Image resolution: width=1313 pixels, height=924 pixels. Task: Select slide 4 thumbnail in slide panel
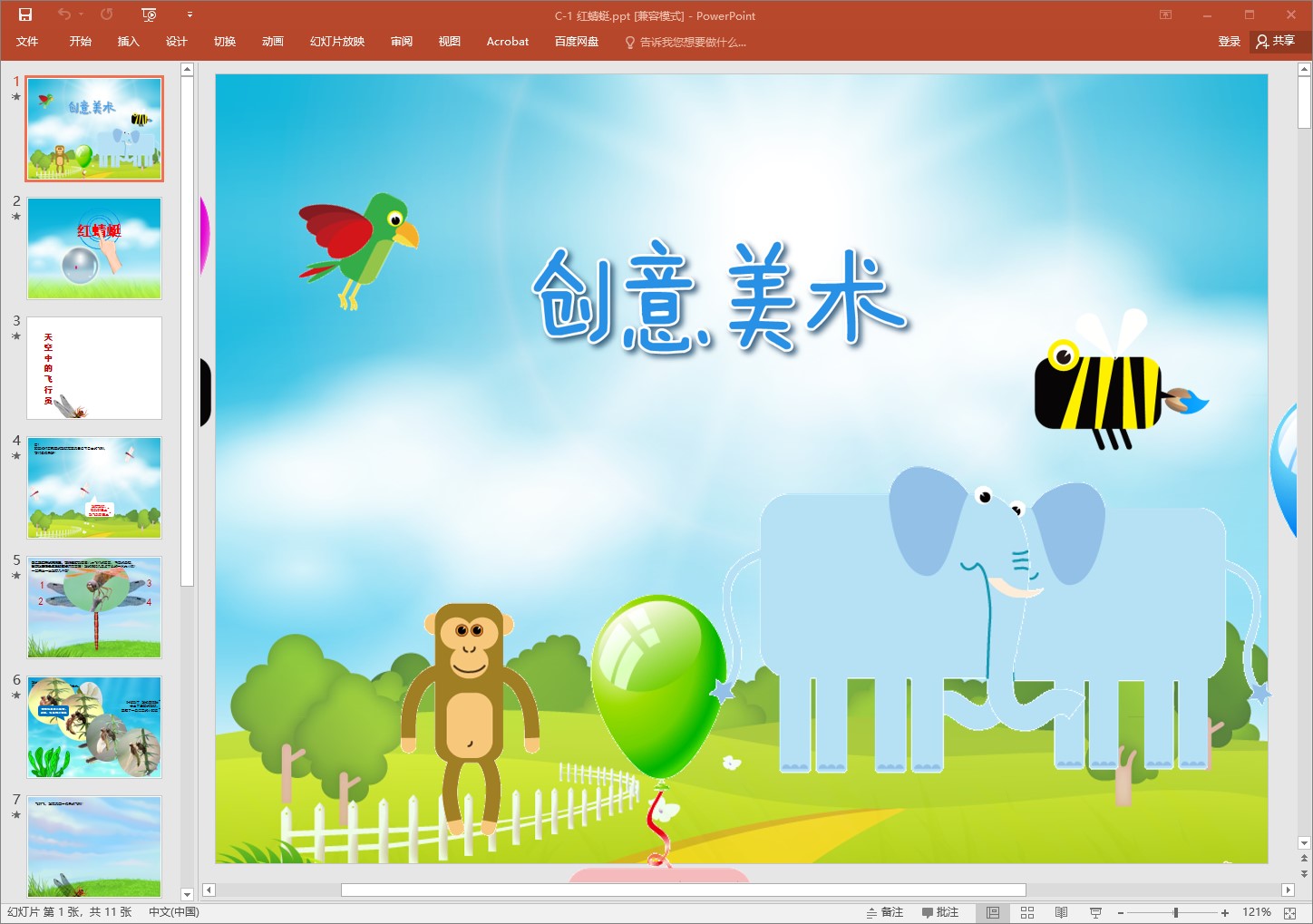tap(94, 488)
